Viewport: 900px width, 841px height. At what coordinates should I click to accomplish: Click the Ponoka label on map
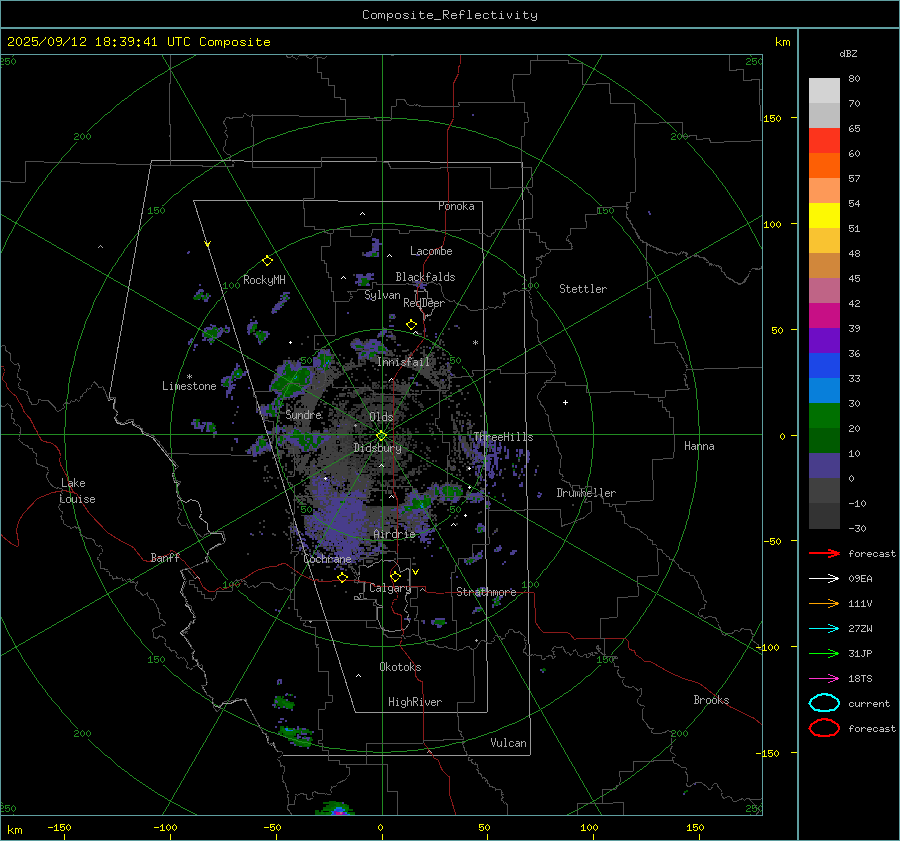pos(456,206)
